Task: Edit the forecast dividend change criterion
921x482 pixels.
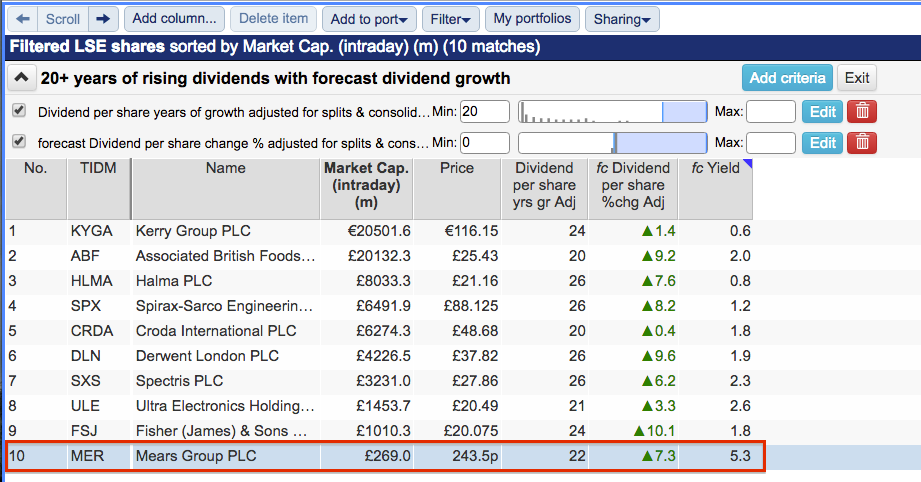Action: pyautogui.click(x=822, y=143)
